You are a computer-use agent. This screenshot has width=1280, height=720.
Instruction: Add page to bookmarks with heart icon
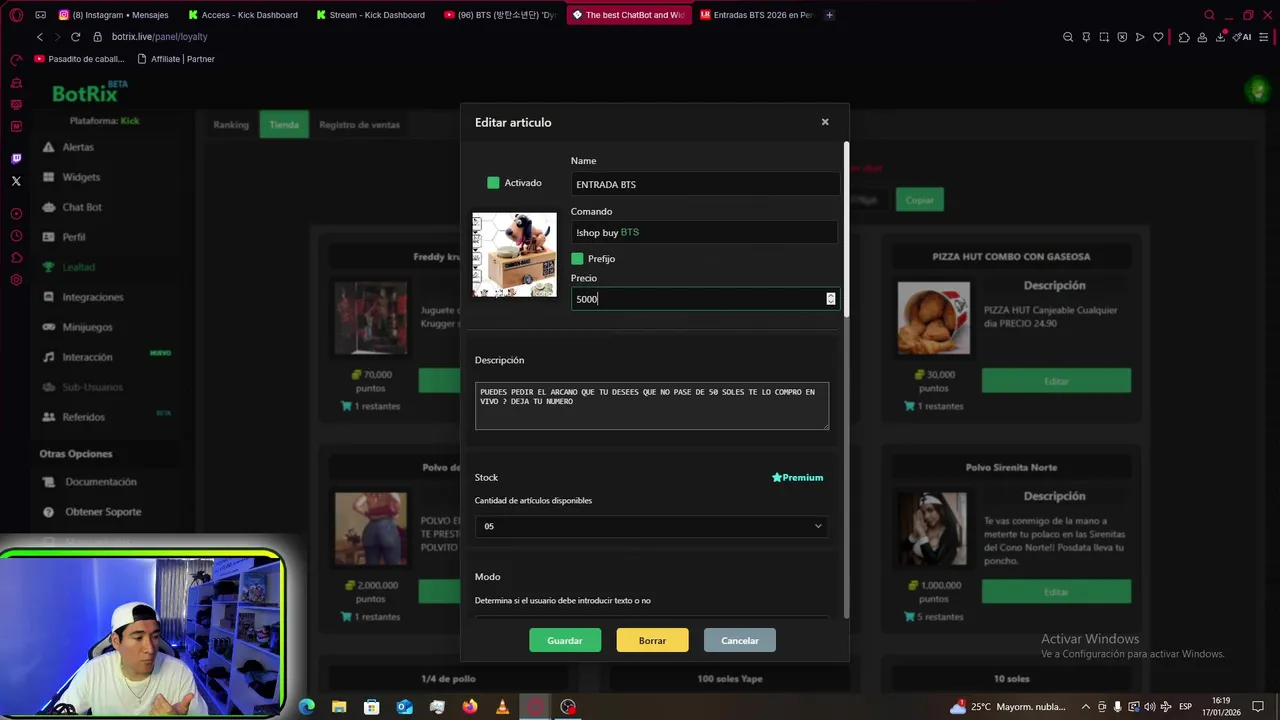click(x=1158, y=37)
